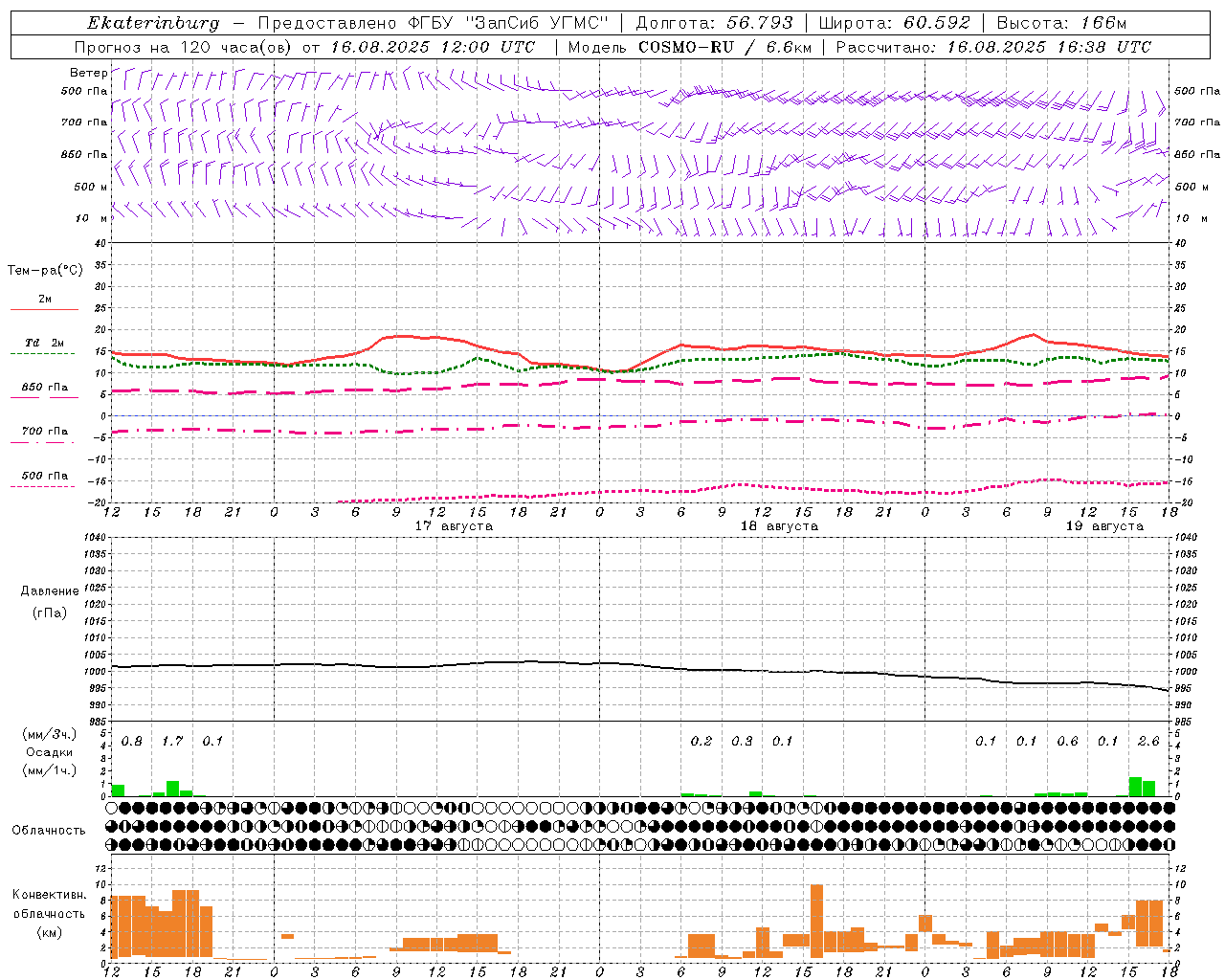Select the 'Широта: 60.592' header value
Image resolution: width=1225 pixels, height=980 pixels.
point(894,23)
